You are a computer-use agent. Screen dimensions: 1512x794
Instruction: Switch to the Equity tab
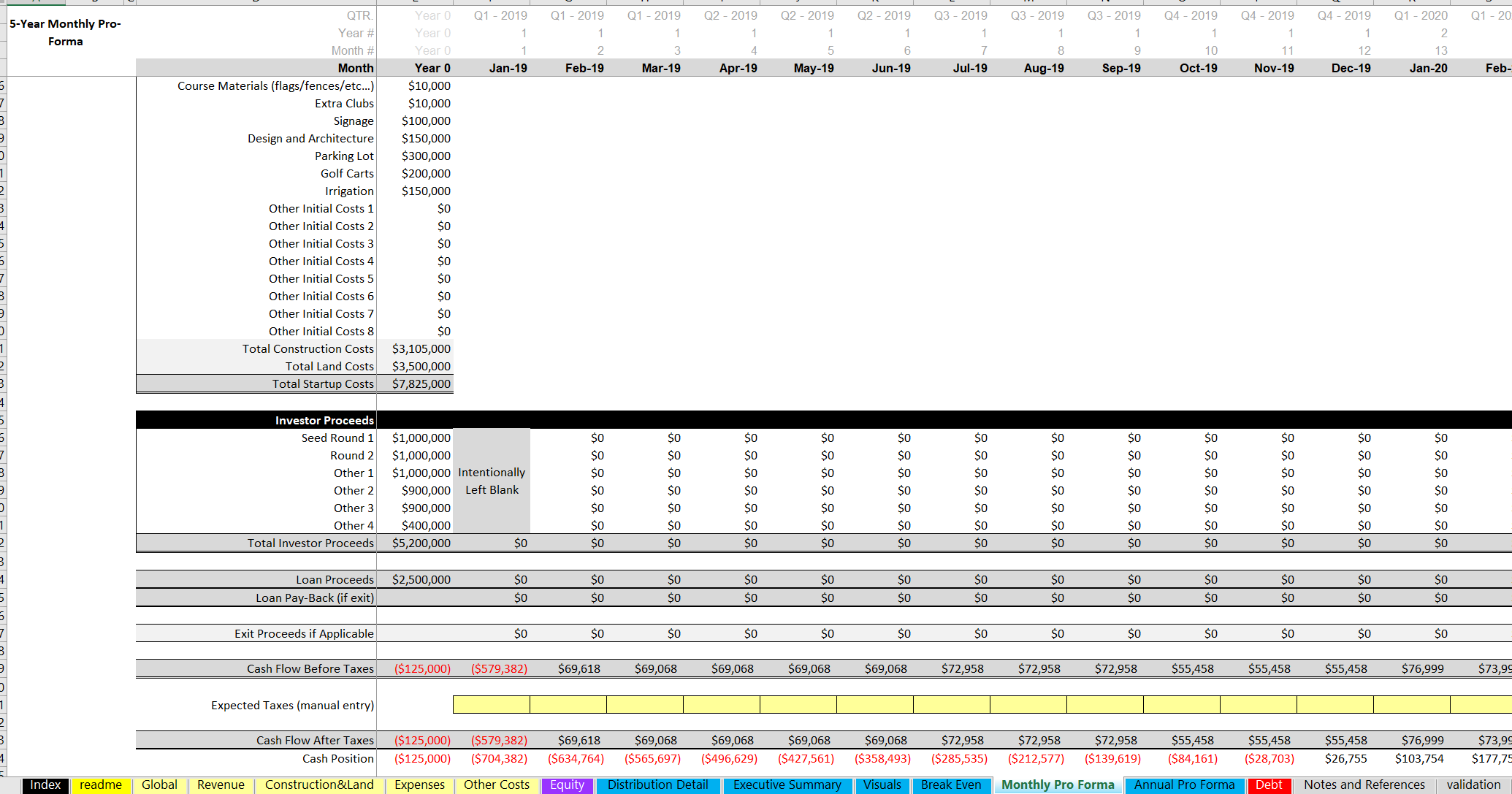click(x=567, y=785)
